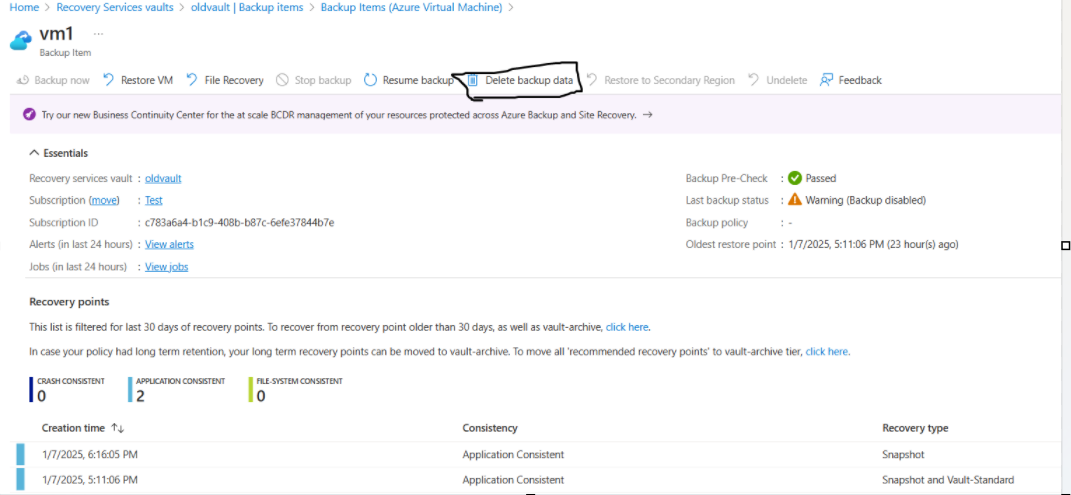The width and height of the screenshot is (1071, 495).
Task: Open Recovery Services vaults breadcrumb
Action: tap(114, 8)
